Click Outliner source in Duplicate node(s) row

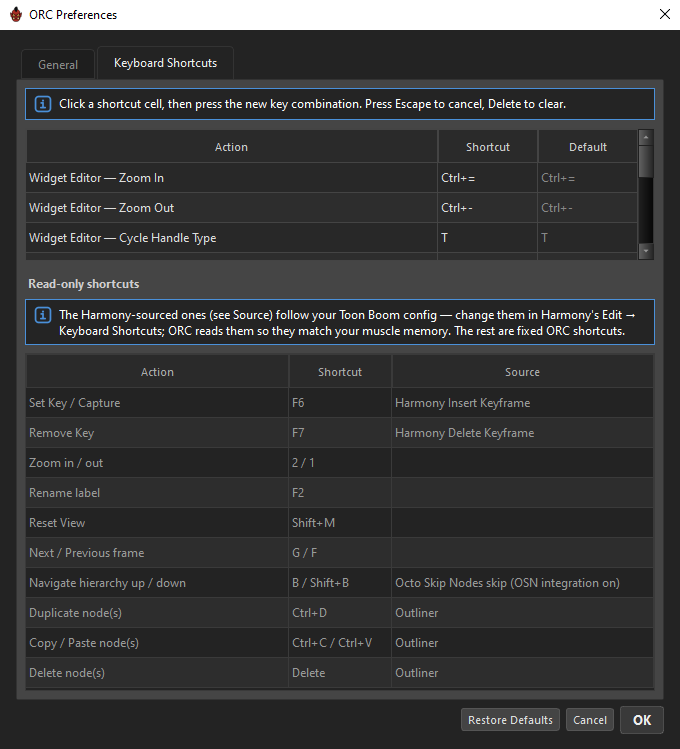(x=522, y=613)
